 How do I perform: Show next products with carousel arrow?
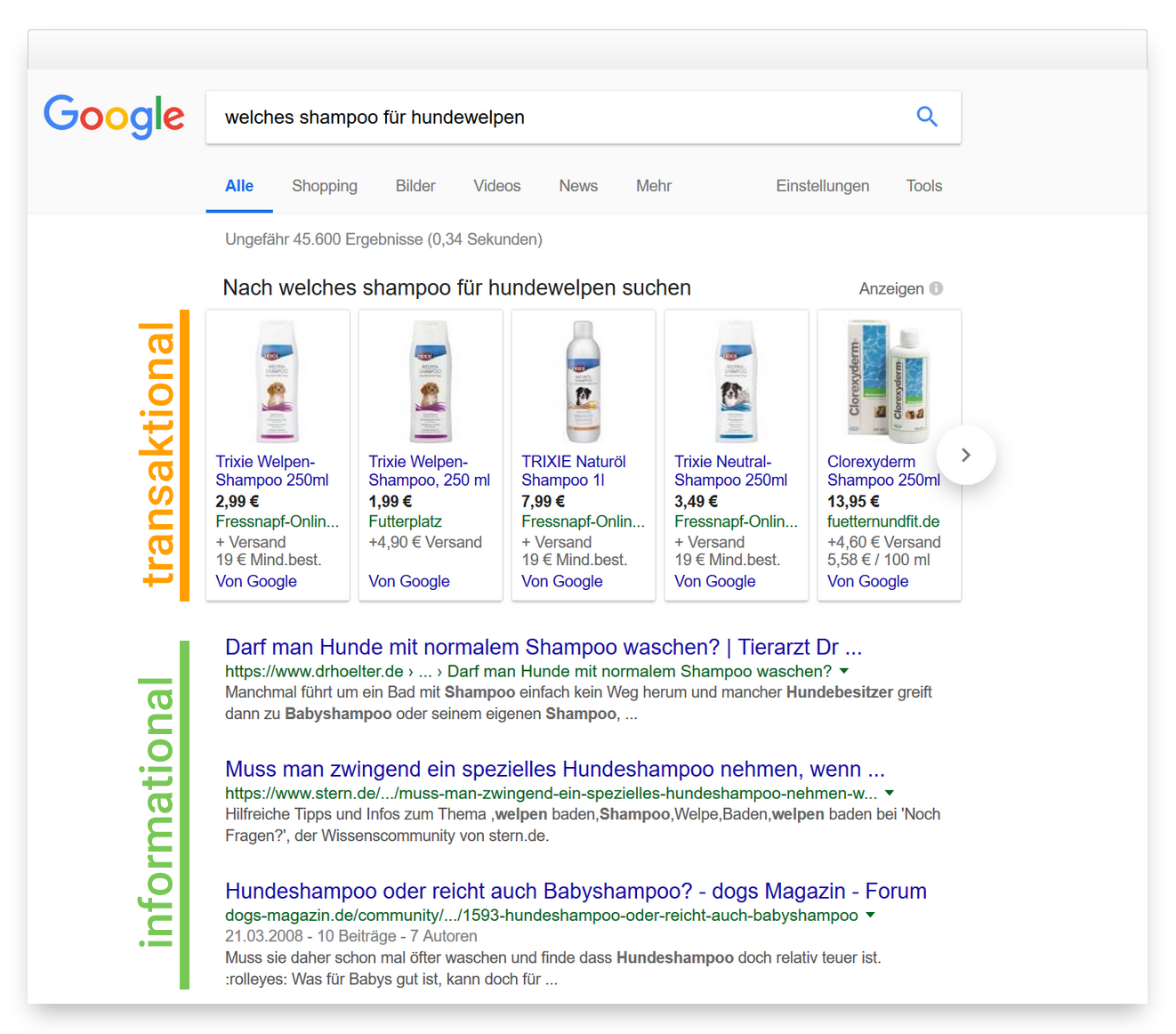click(x=966, y=456)
